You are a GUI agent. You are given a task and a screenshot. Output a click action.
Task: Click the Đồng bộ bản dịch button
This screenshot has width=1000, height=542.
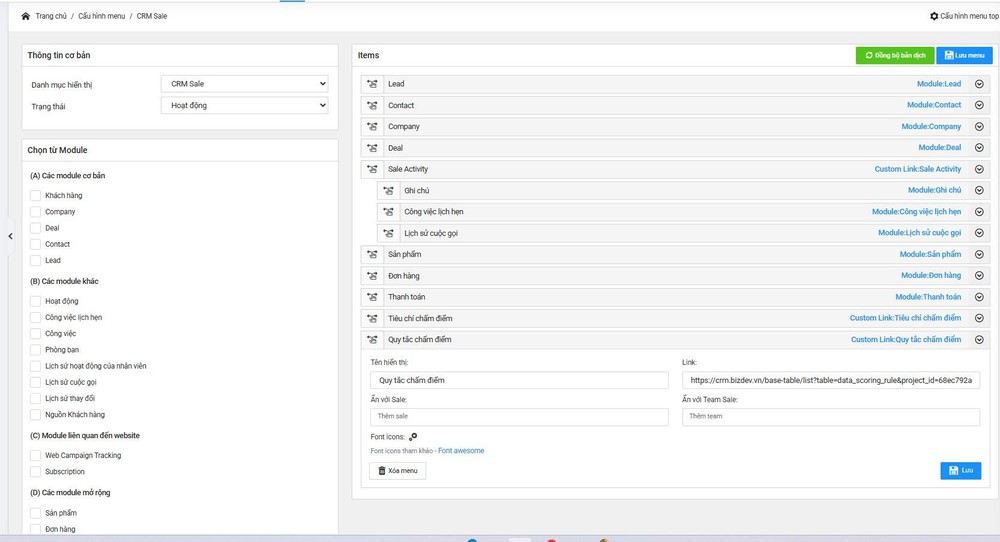tap(895, 56)
